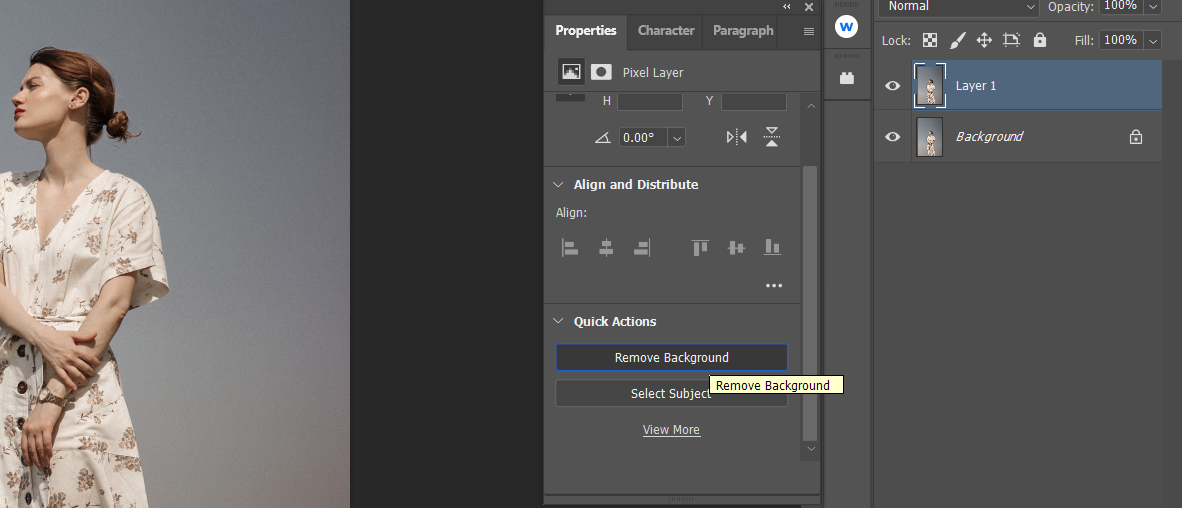Switch to the Character tab
The width and height of the screenshot is (1182, 508).
(x=666, y=31)
